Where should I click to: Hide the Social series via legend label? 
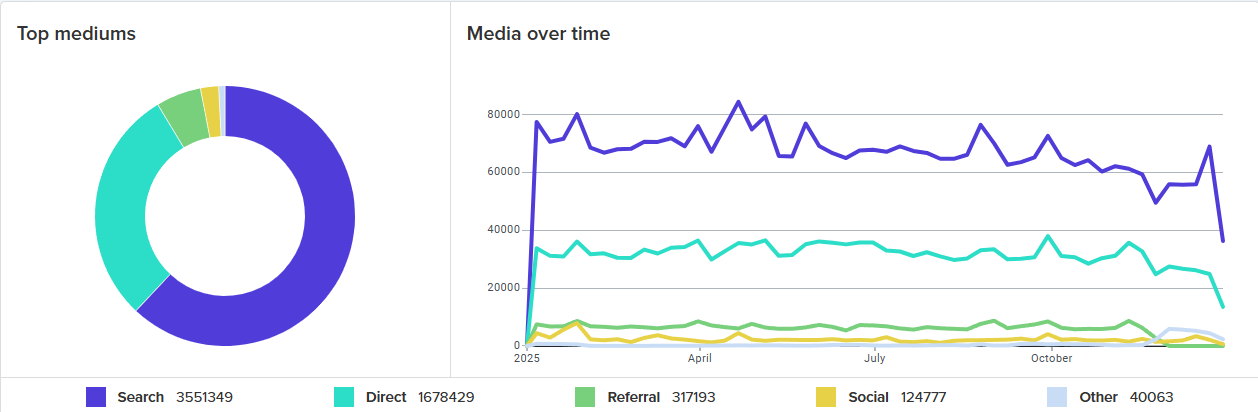tap(868, 397)
